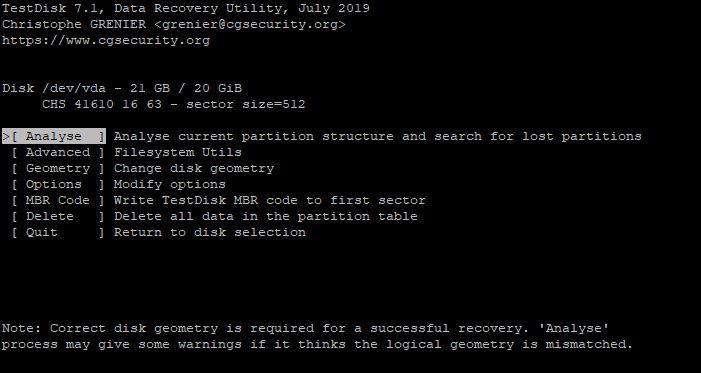
Task: Choose the Advanced menu entry
Action: click(58, 152)
